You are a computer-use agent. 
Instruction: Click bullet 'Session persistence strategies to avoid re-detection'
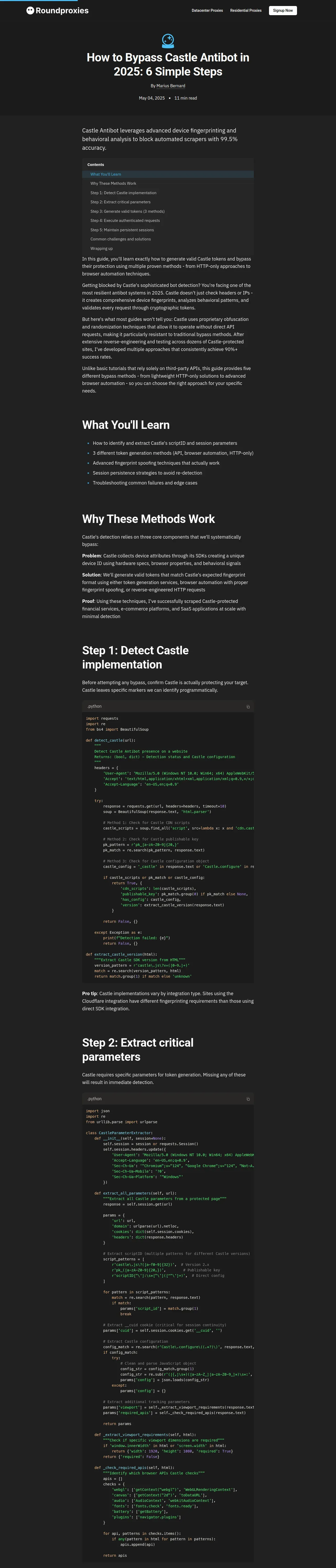(x=147, y=473)
